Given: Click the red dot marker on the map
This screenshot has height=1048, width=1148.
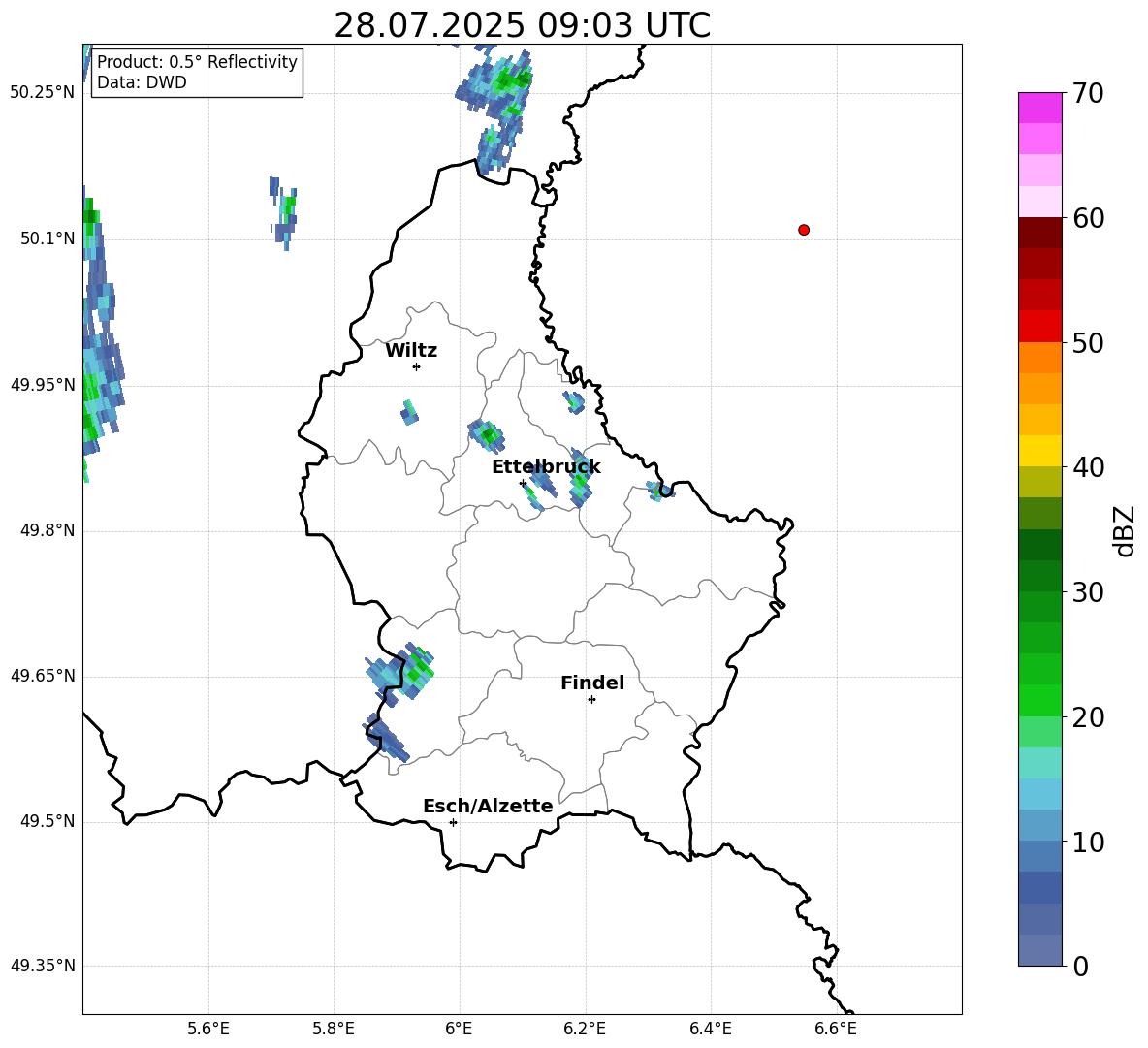Looking at the screenshot, I should point(804,230).
